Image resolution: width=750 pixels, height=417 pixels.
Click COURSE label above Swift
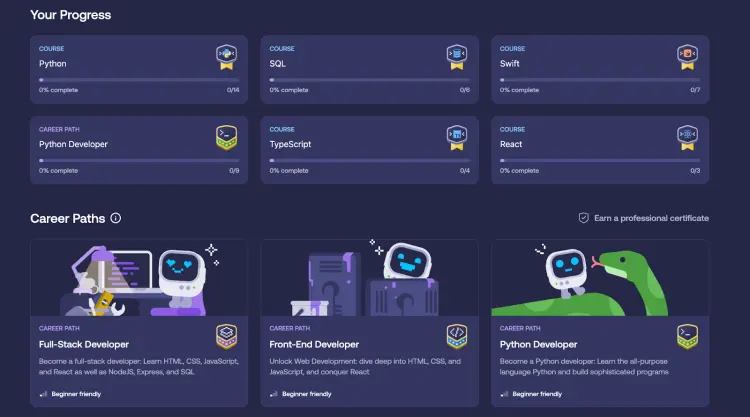[x=512, y=48]
